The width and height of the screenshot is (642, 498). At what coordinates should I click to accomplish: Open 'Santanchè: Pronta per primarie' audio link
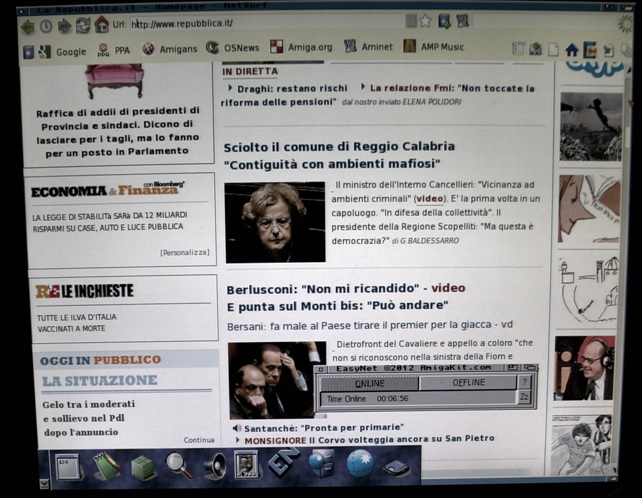[x=323, y=428]
